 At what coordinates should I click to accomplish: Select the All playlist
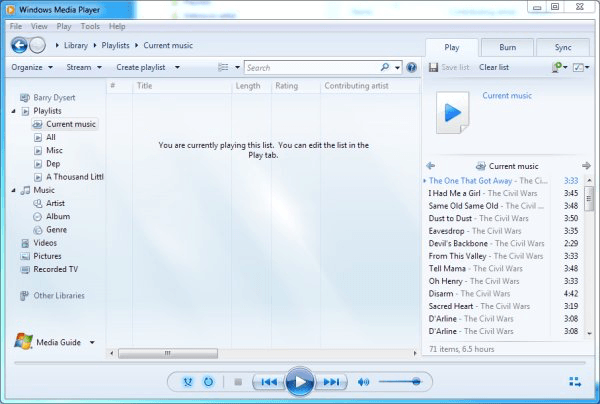coord(51,137)
